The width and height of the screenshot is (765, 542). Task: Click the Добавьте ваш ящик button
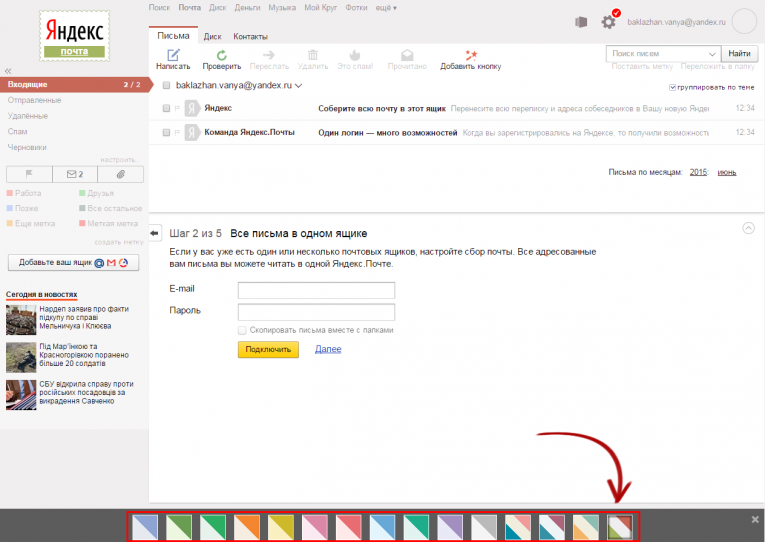coord(74,262)
